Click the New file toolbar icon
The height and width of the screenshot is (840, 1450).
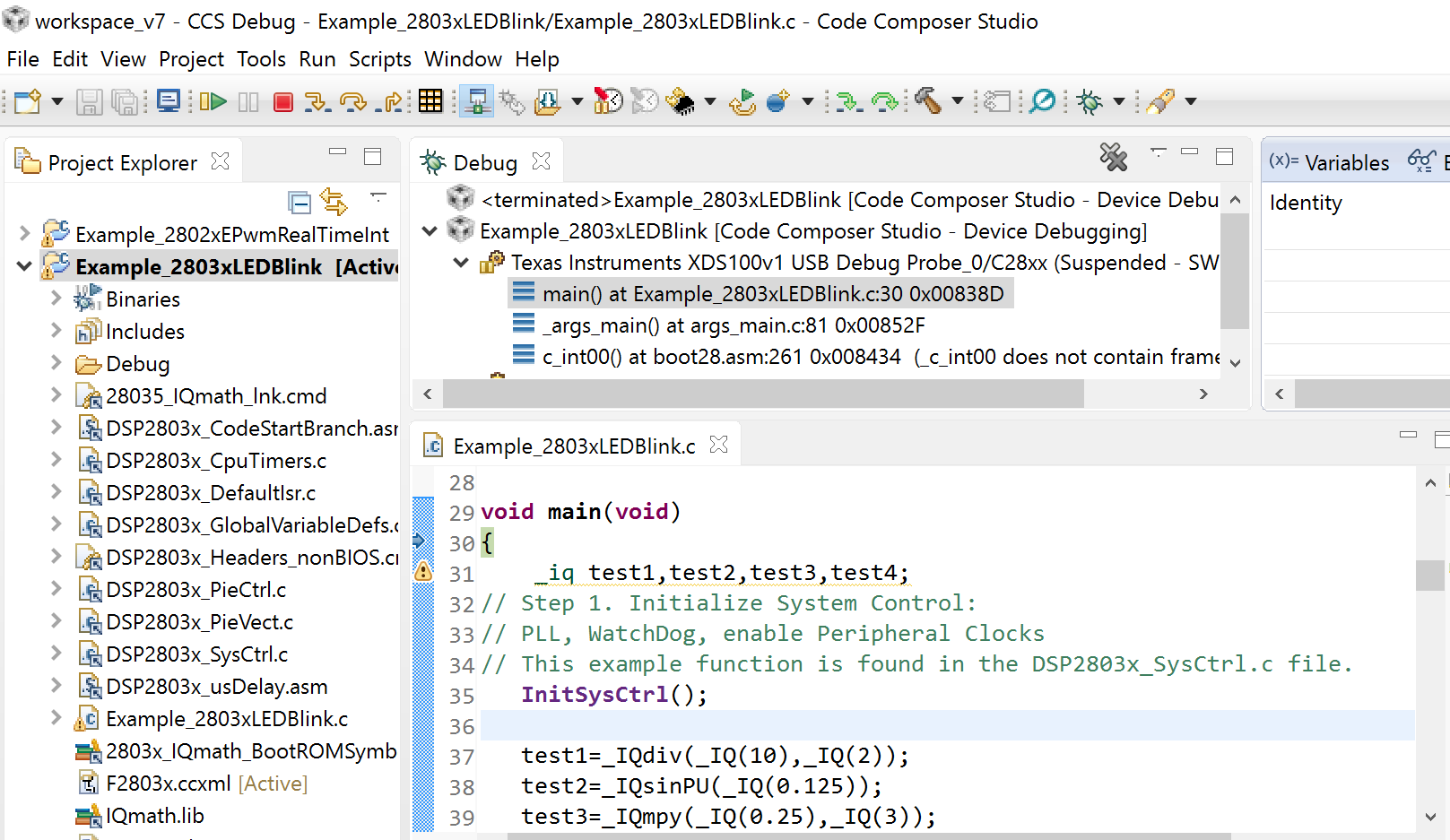click(27, 101)
